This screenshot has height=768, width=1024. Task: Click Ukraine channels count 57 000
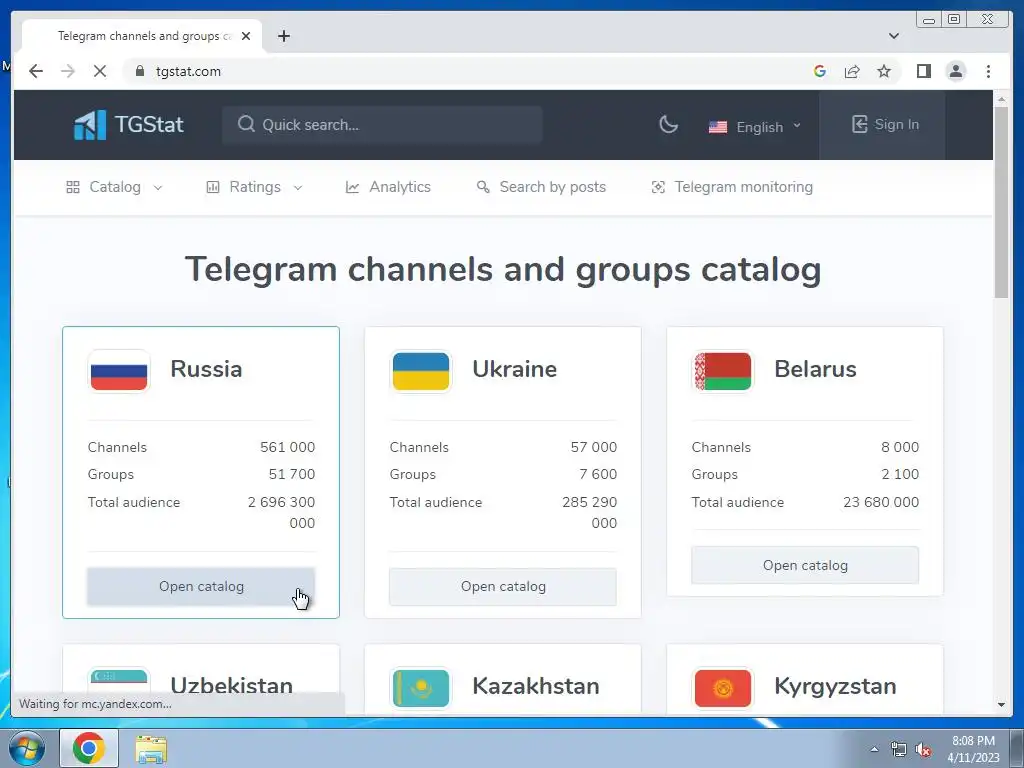coord(594,447)
